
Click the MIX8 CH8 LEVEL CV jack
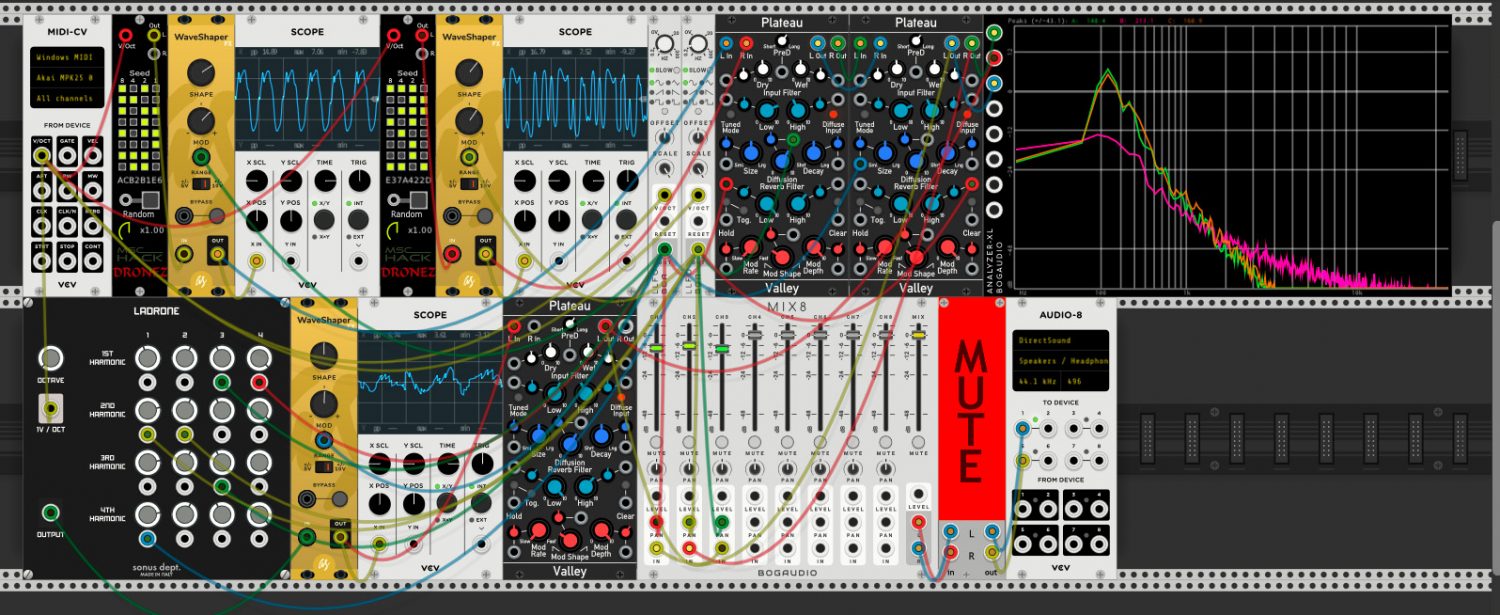[x=886, y=495]
